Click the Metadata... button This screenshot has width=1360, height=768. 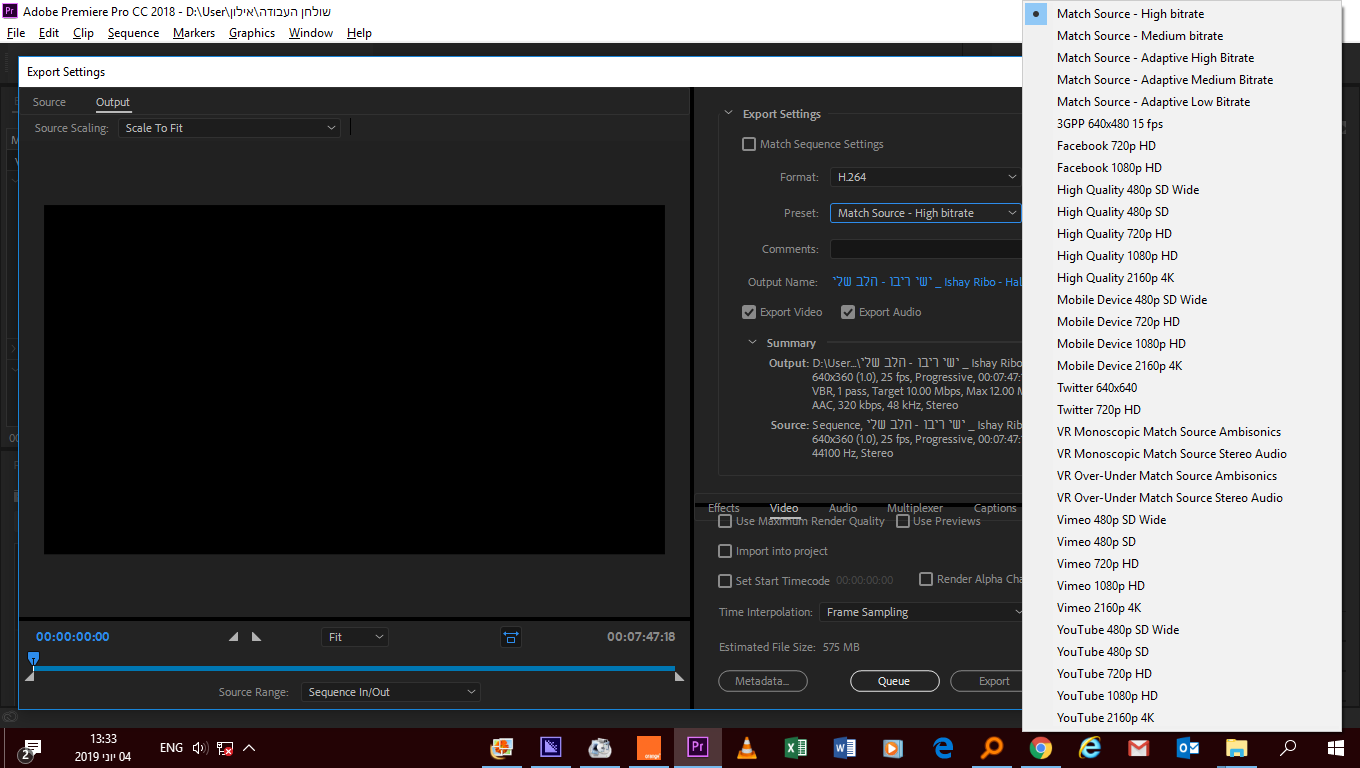pyautogui.click(x=763, y=681)
